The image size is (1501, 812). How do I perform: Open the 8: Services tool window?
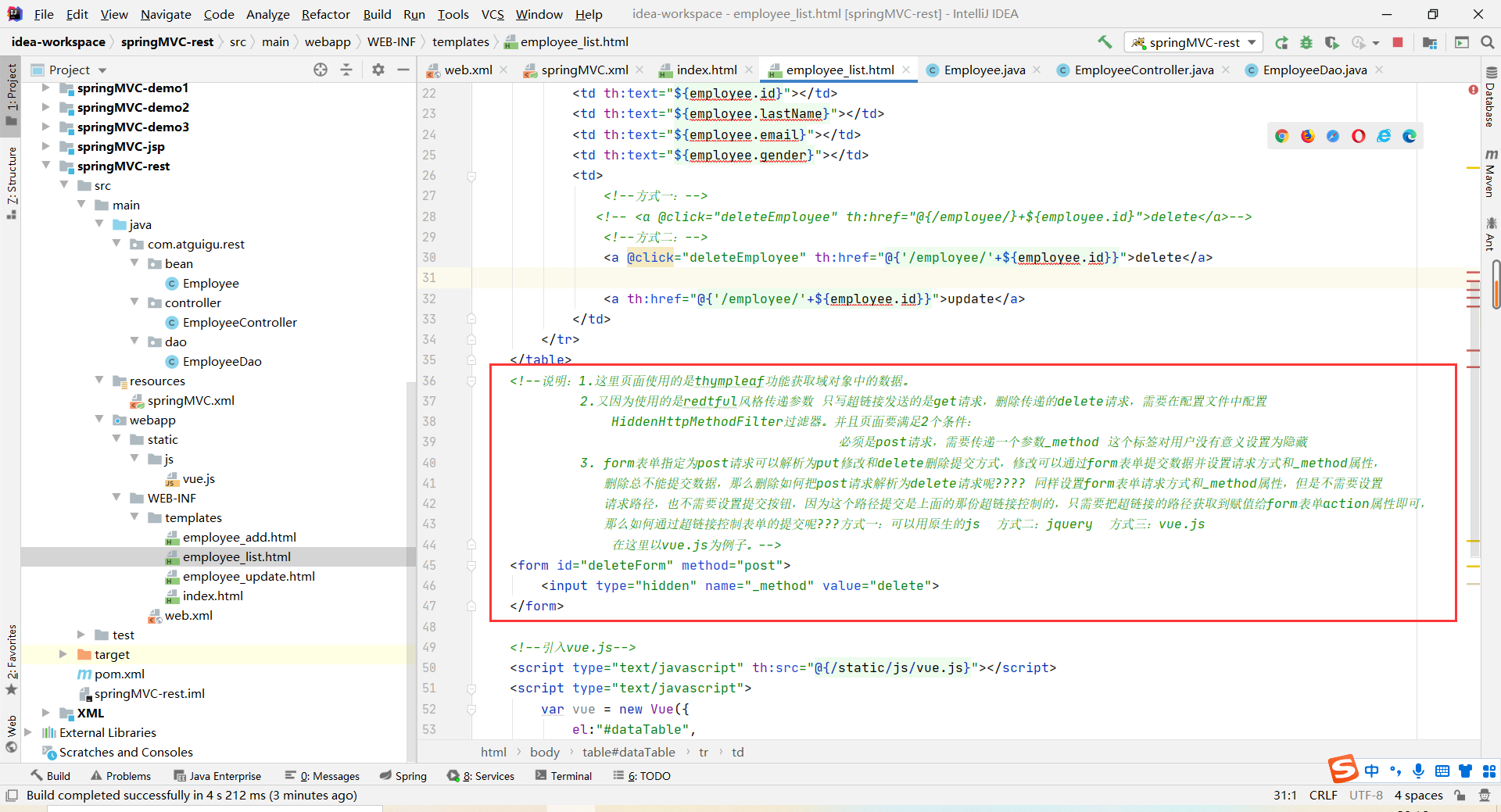pos(481,775)
